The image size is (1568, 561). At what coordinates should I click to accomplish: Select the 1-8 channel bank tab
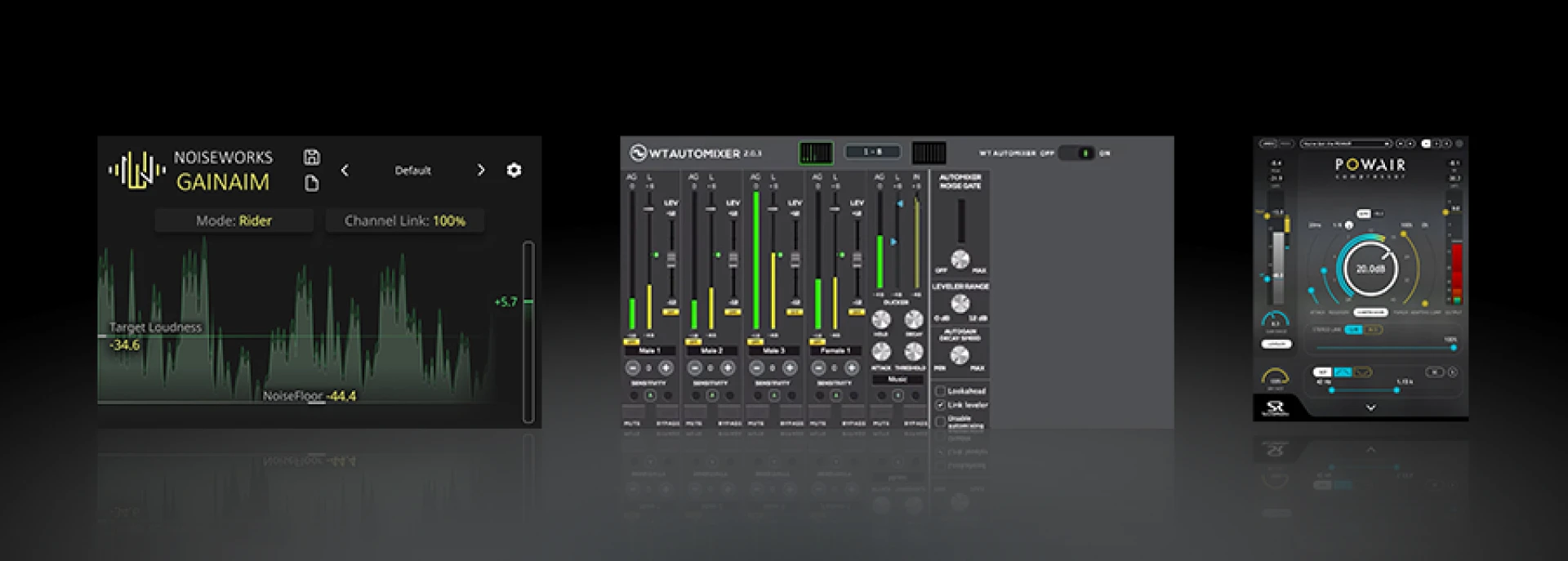872,152
